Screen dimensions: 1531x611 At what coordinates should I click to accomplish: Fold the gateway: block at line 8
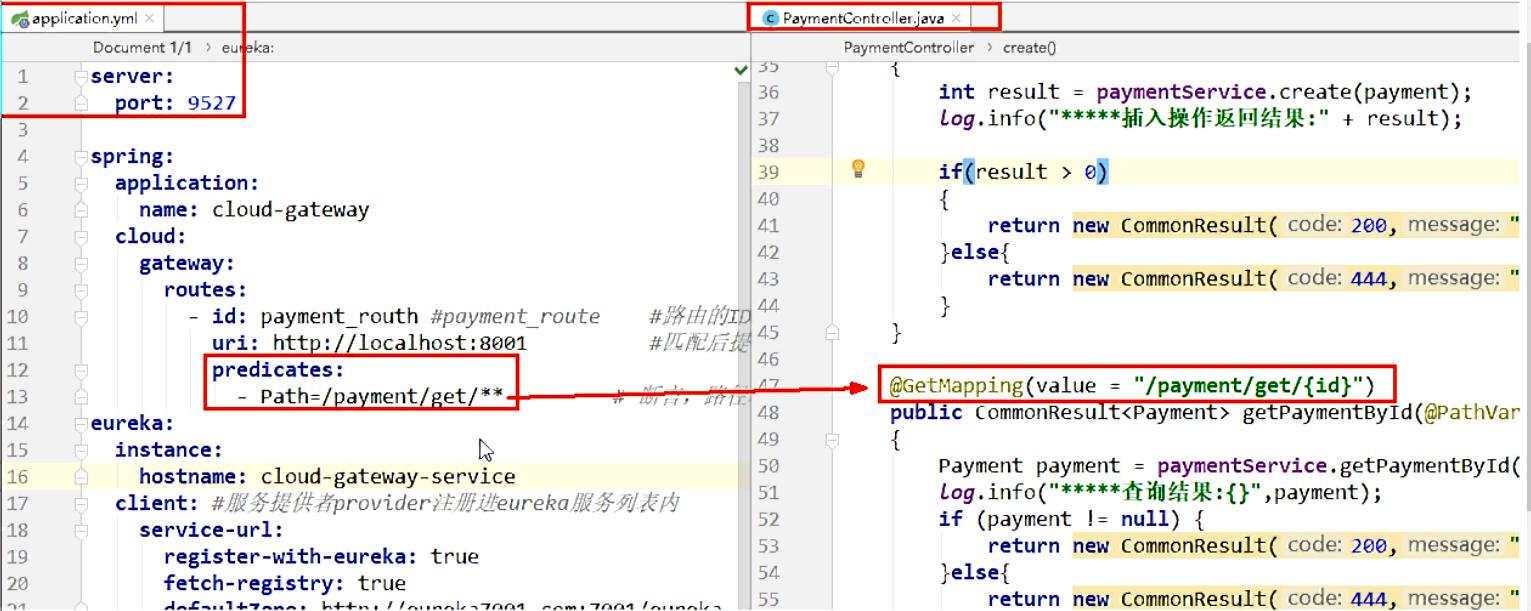coord(80,264)
